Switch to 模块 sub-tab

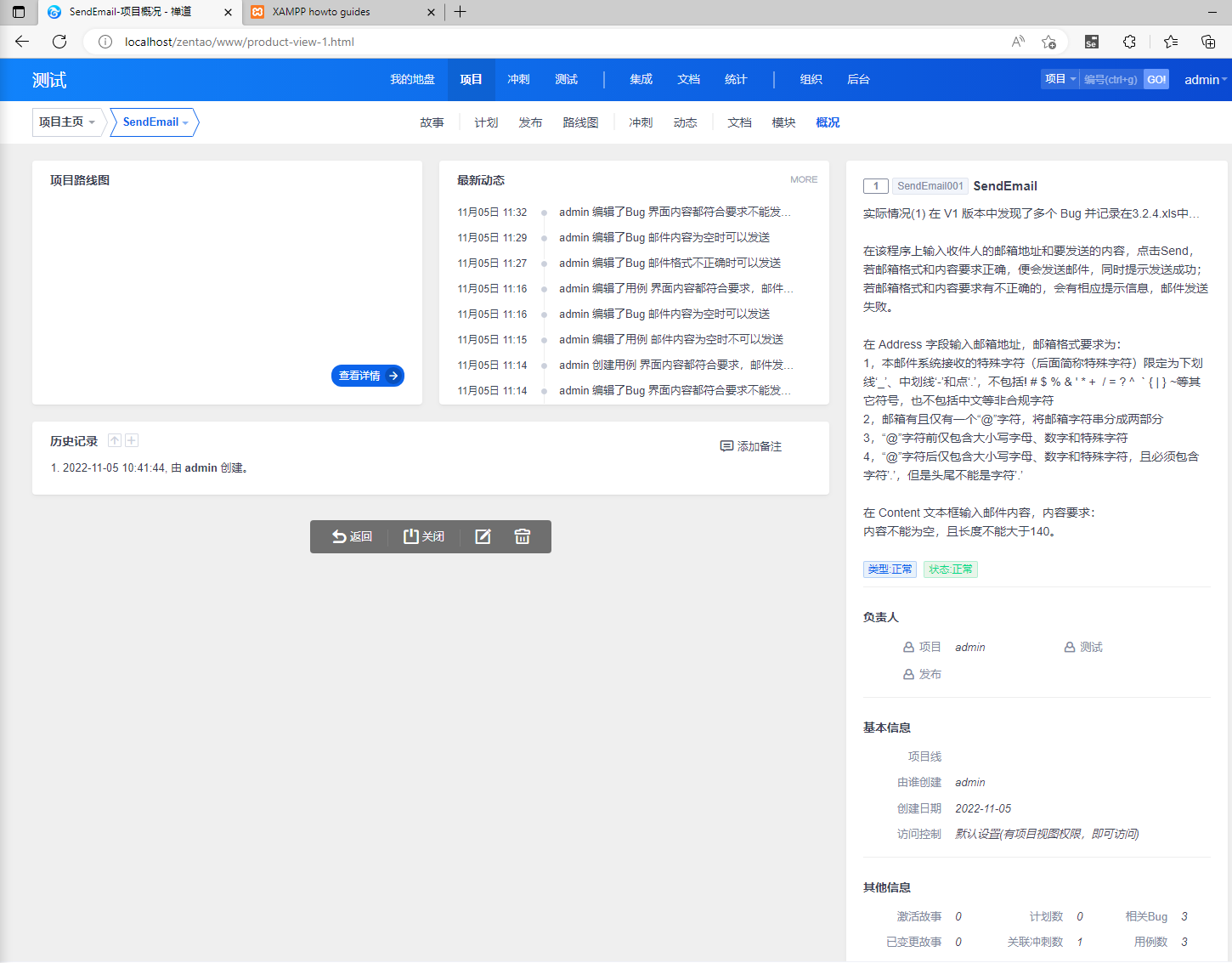783,122
